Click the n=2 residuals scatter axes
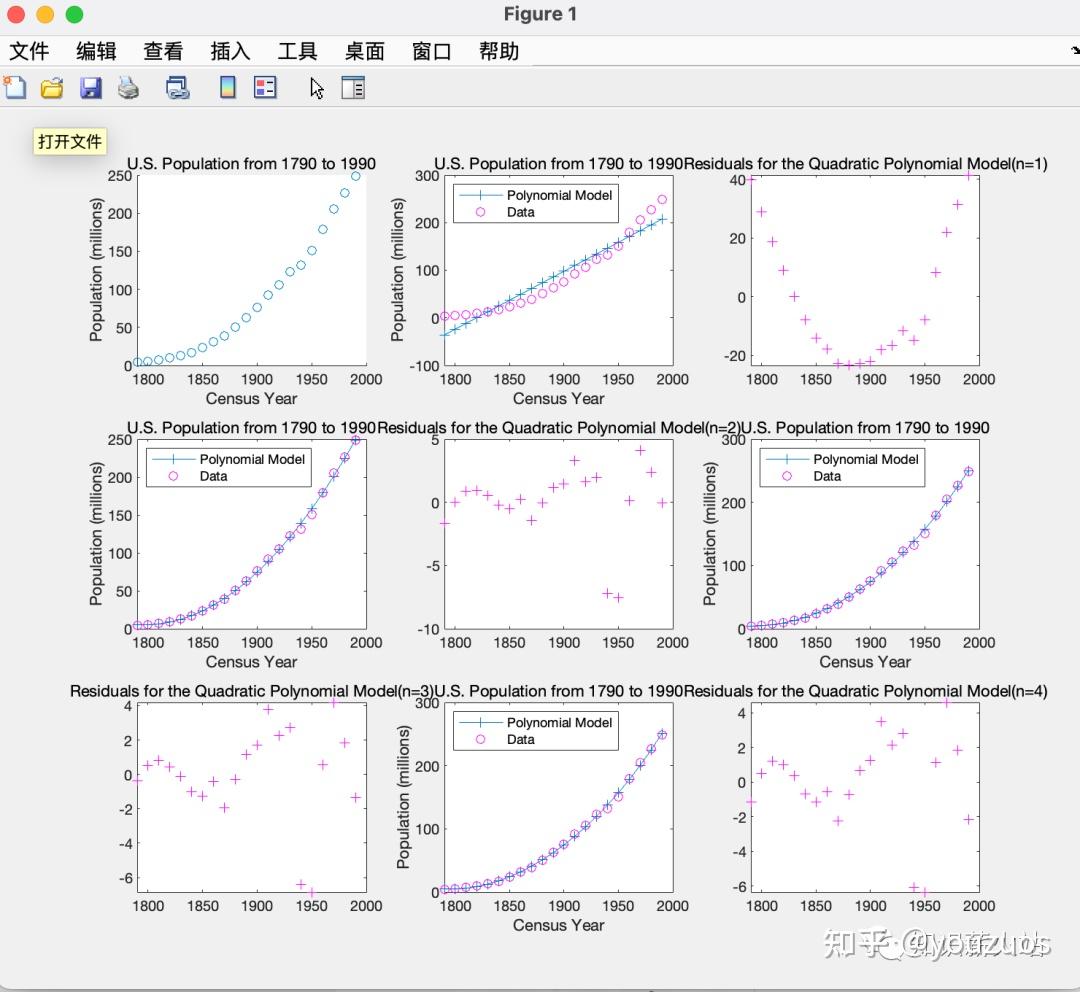Viewport: 1080px width, 992px height. click(x=559, y=534)
